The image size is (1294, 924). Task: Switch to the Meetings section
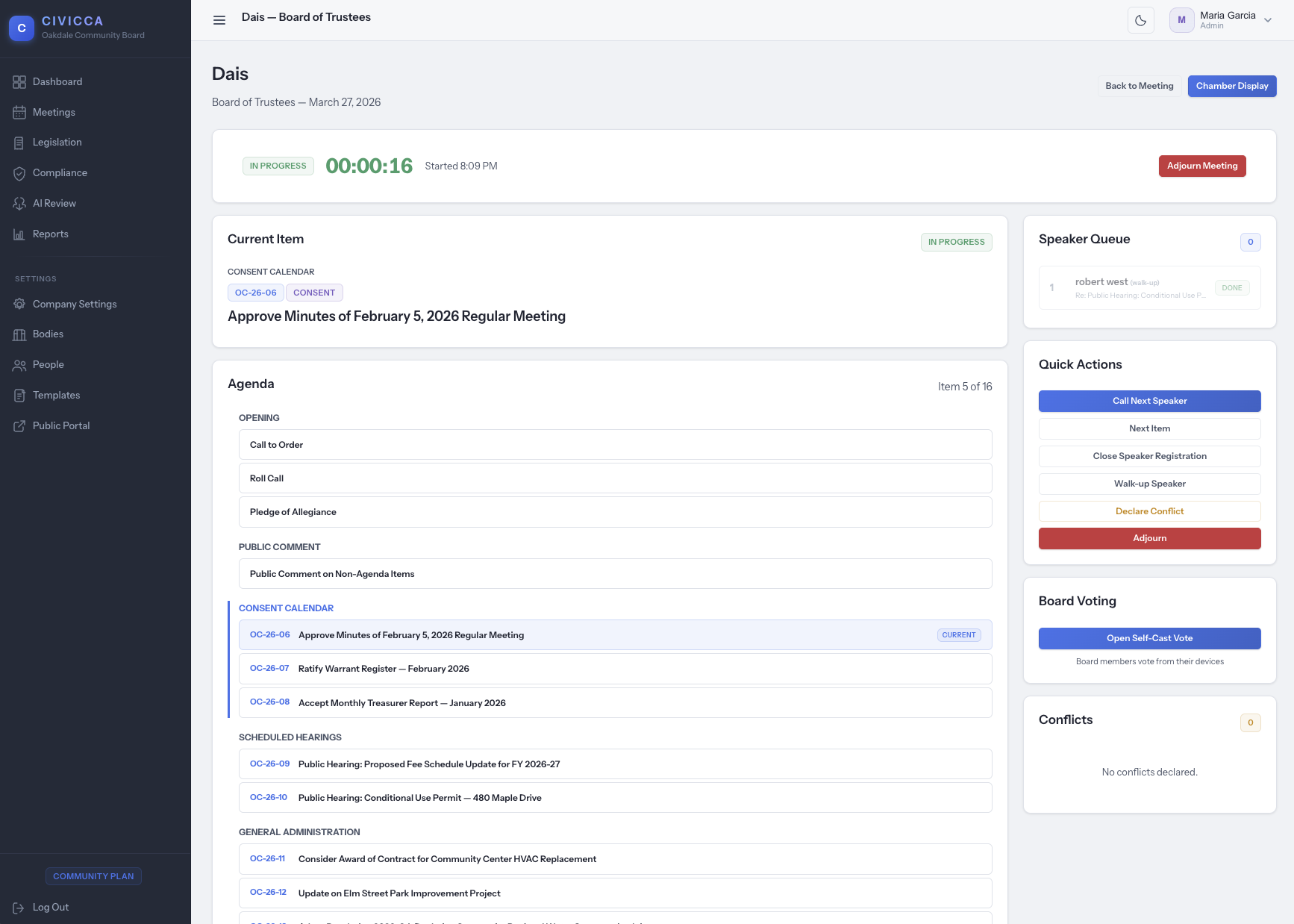[52, 112]
